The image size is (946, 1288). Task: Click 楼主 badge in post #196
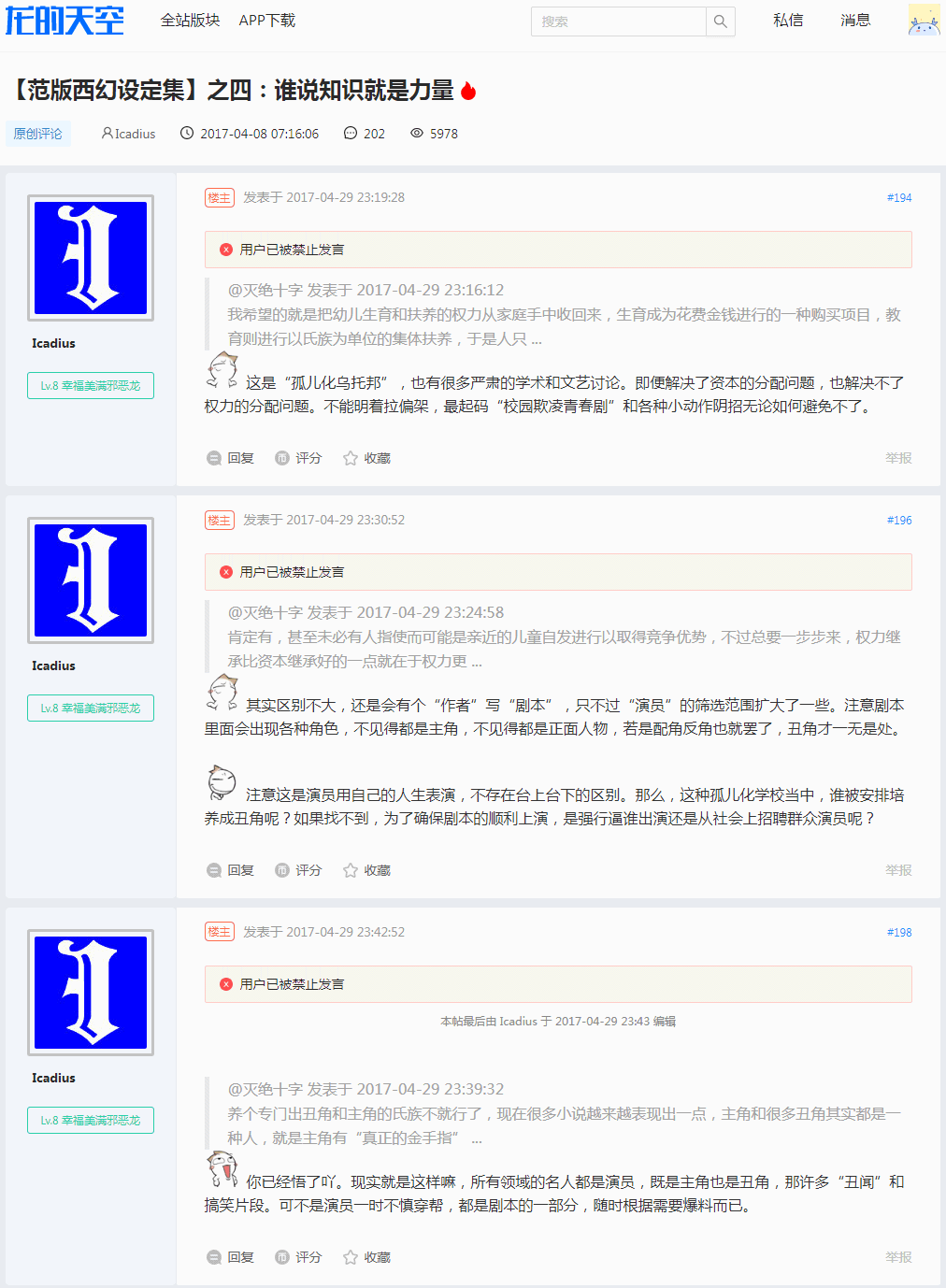click(220, 520)
